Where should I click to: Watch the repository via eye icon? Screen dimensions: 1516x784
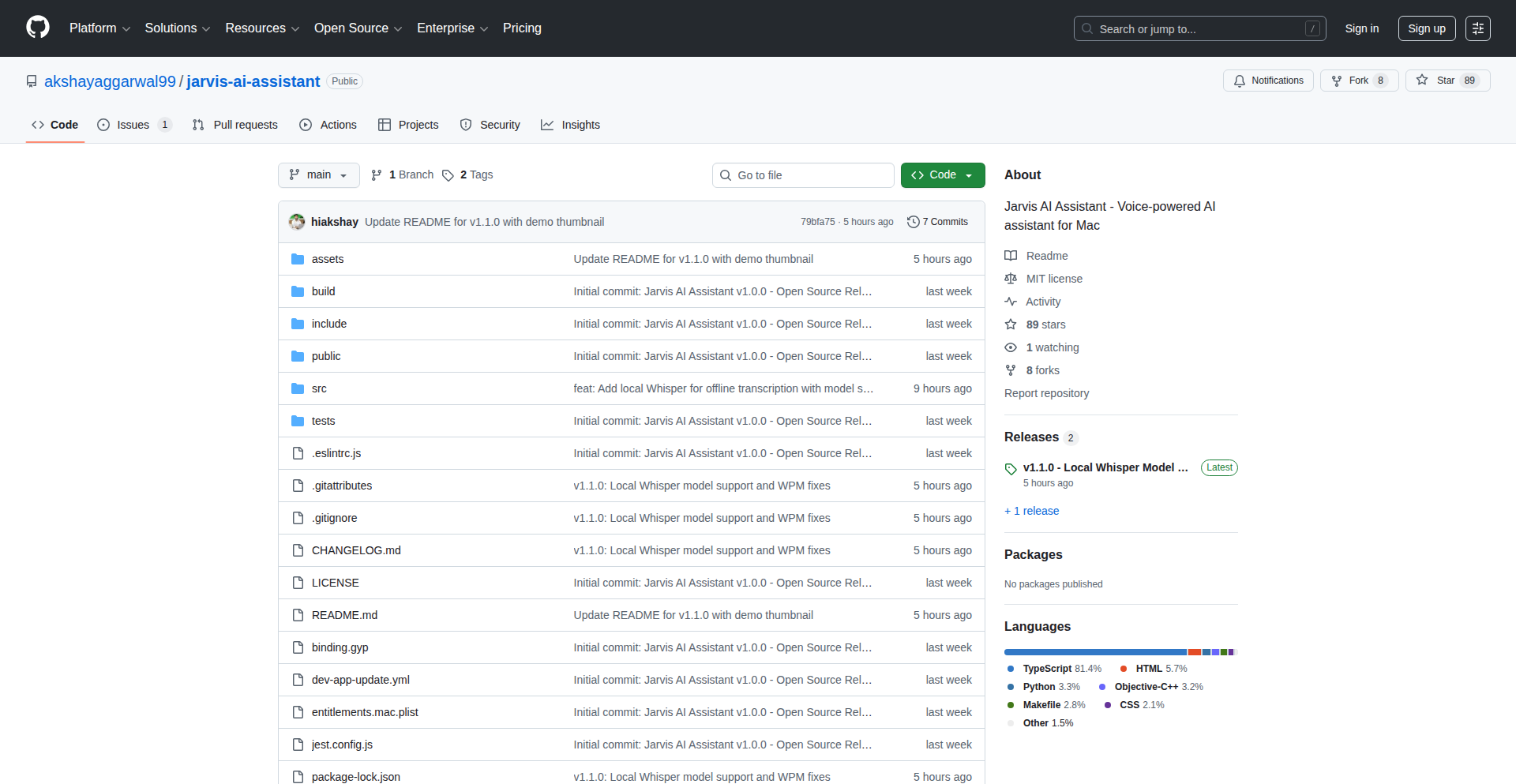[1011, 347]
